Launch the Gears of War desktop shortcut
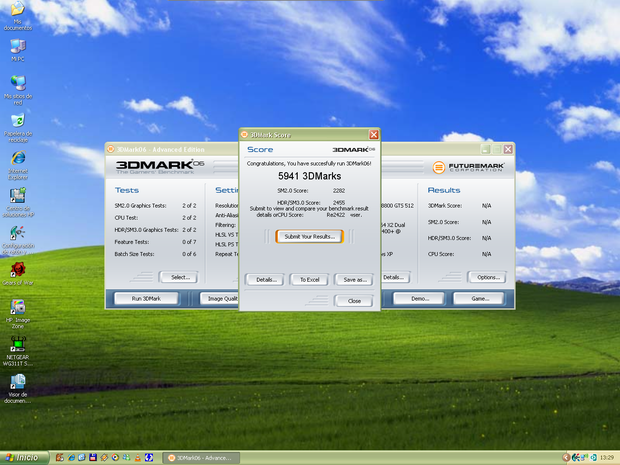The height and width of the screenshot is (465, 620). point(16,269)
